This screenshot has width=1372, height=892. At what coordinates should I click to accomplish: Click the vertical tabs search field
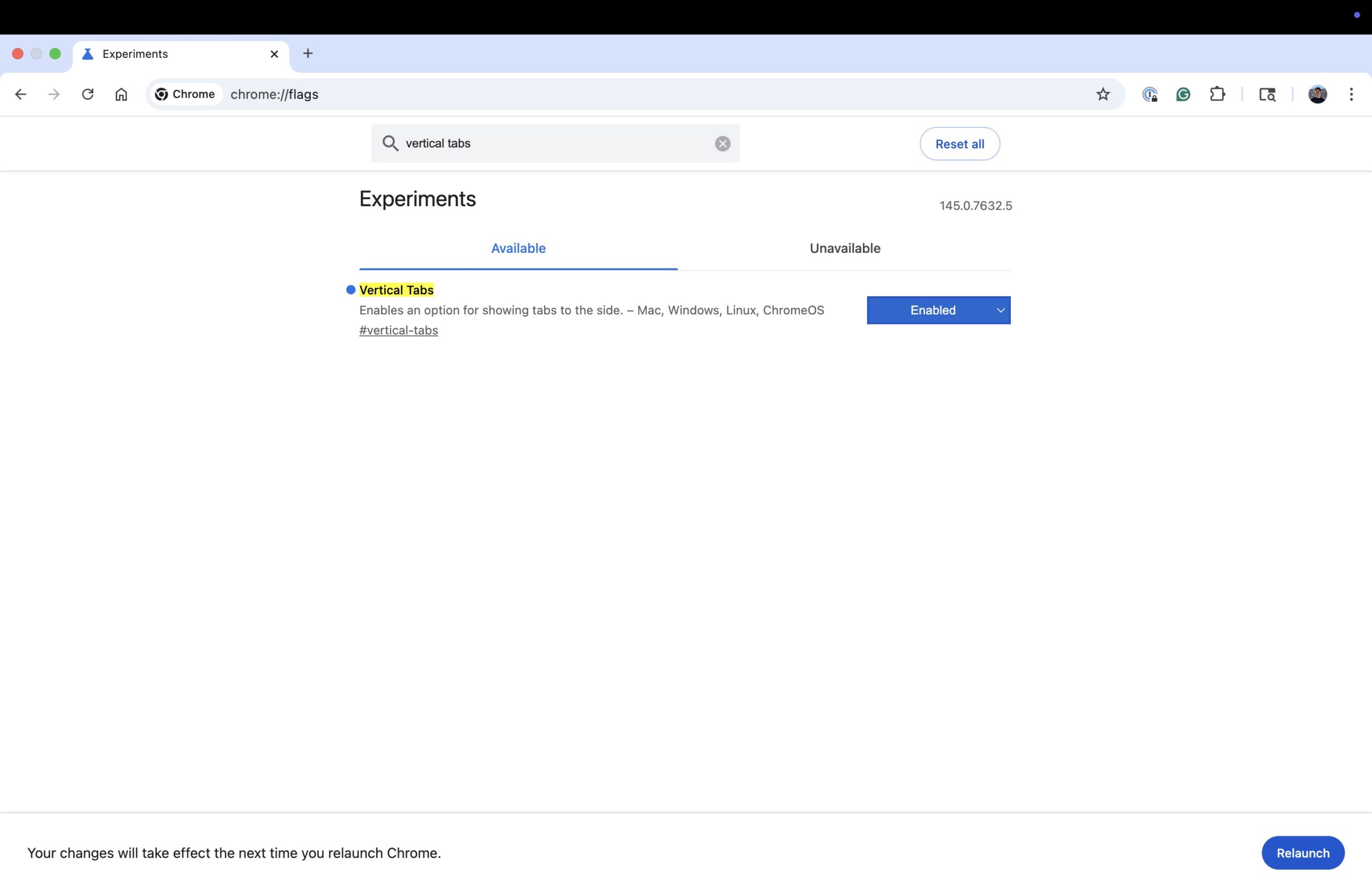coord(554,144)
